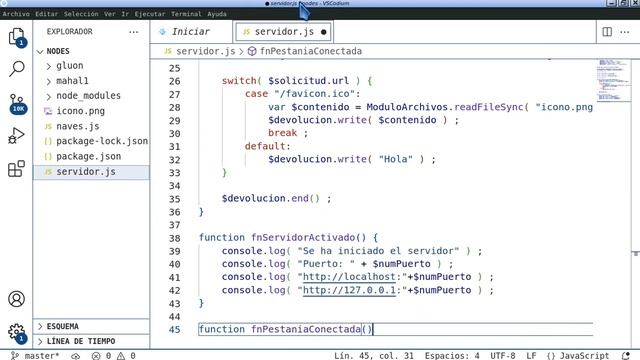Follow the http://127.0.0.1 link on line 42
The image size is (640, 360).
pyautogui.click(x=349, y=290)
